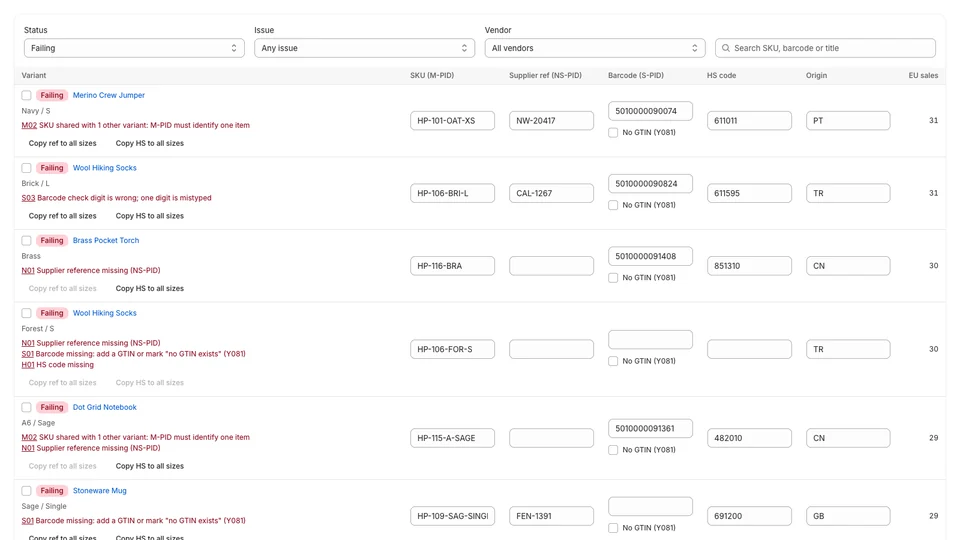The width and height of the screenshot is (960, 540).
Task: Open the Dot Grid Notebook product link
Action: pyautogui.click(x=105, y=407)
